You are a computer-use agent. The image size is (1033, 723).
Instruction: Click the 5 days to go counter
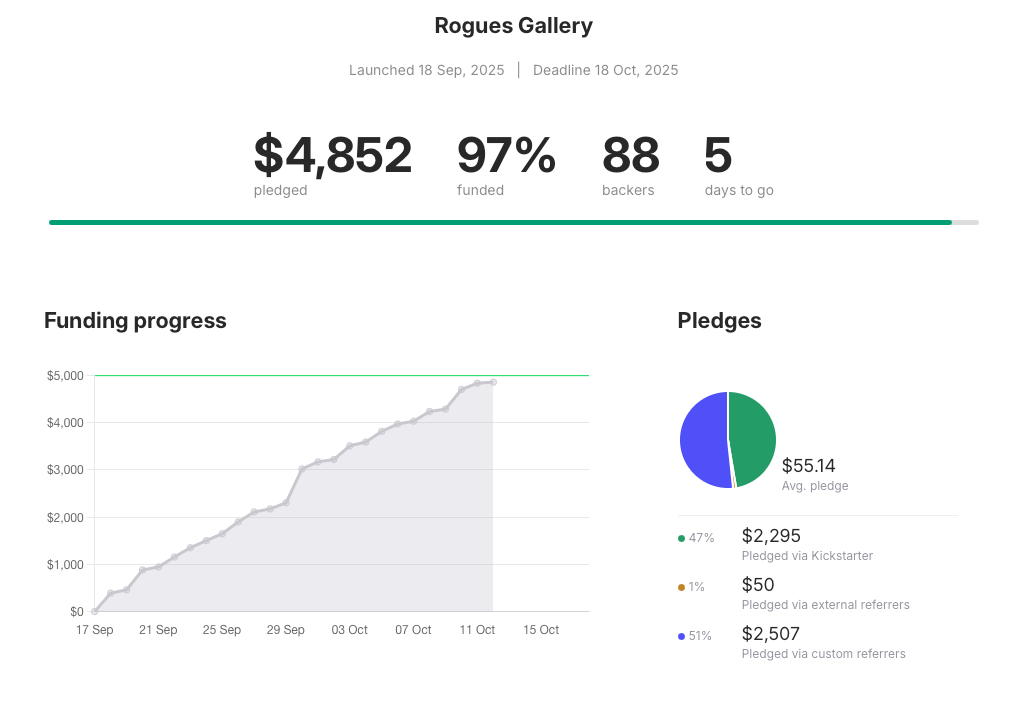tap(718, 155)
